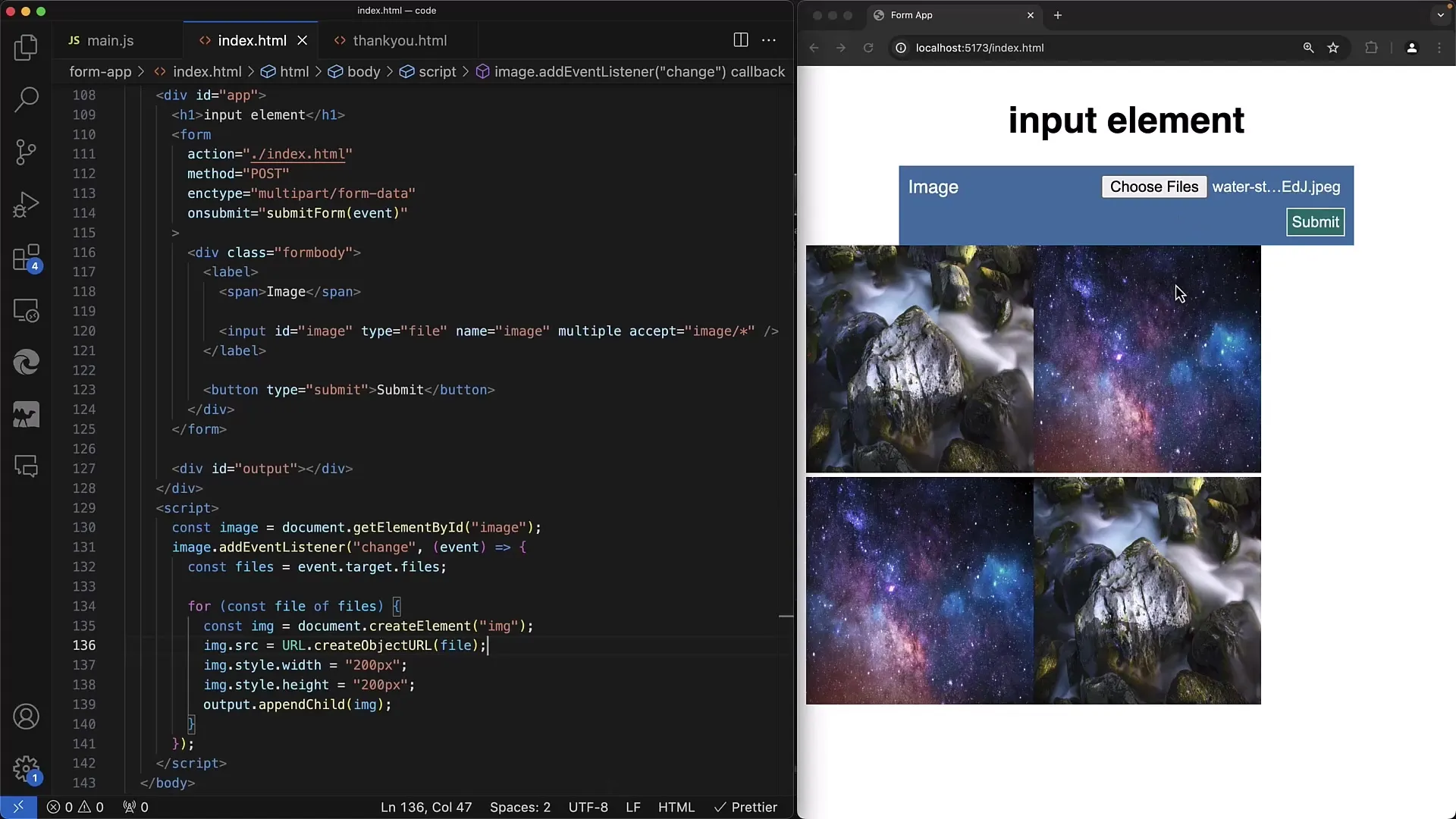
Task: Click the water-st...EdJ.jpeg filename text
Action: tap(1276, 187)
